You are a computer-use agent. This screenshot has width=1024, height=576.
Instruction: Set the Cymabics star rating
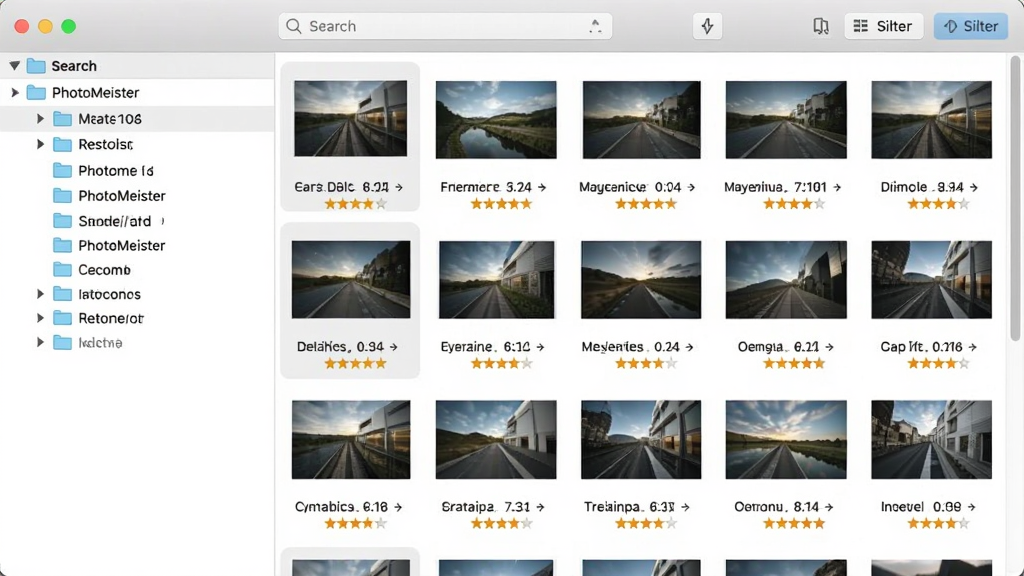tap(356, 523)
